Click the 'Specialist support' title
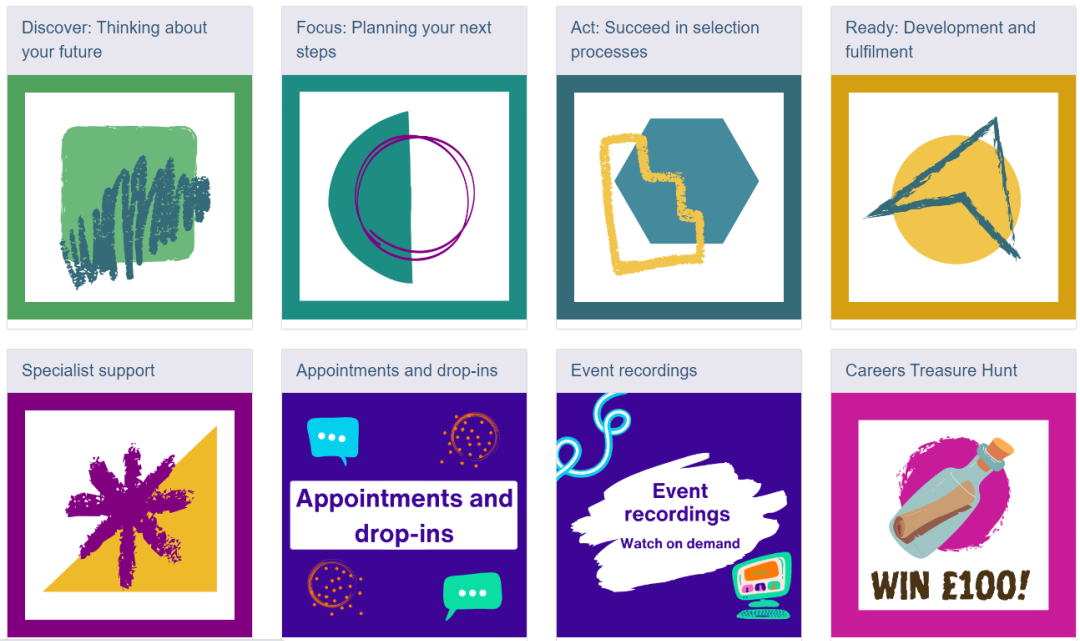The width and height of the screenshot is (1080, 641). [88, 370]
